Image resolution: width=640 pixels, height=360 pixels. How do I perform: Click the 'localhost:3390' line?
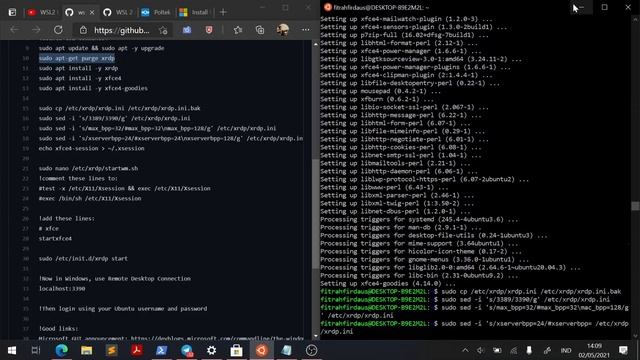click(x=62, y=289)
